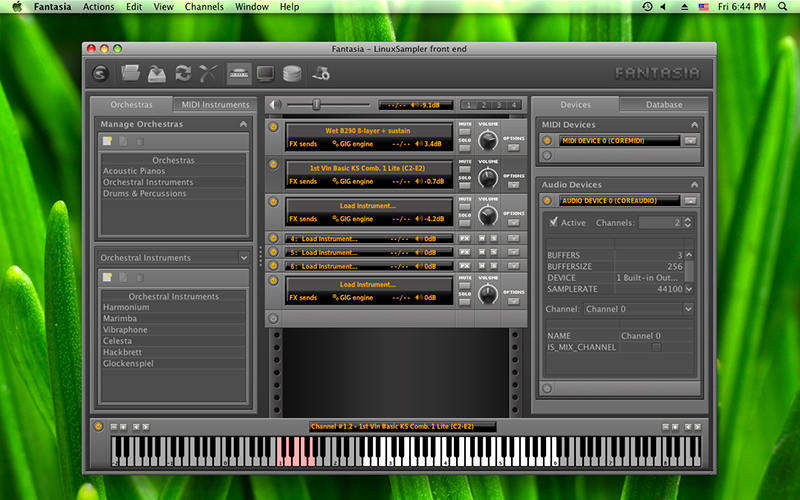Toggle AUDIO DEVICE 0 power button
This screenshot has height=500, width=800.
point(547,201)
